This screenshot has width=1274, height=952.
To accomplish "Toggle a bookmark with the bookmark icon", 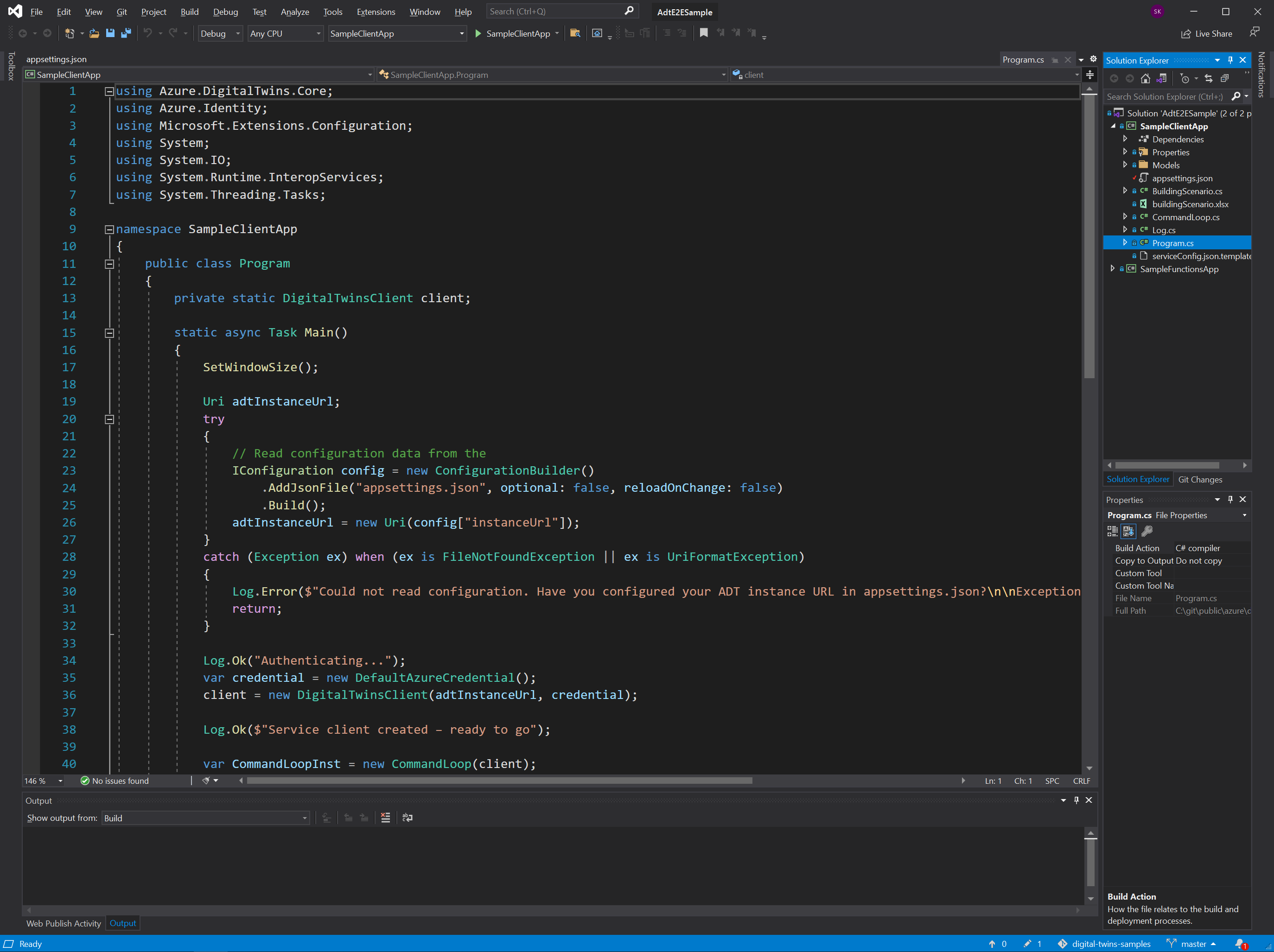I will 703,33.
